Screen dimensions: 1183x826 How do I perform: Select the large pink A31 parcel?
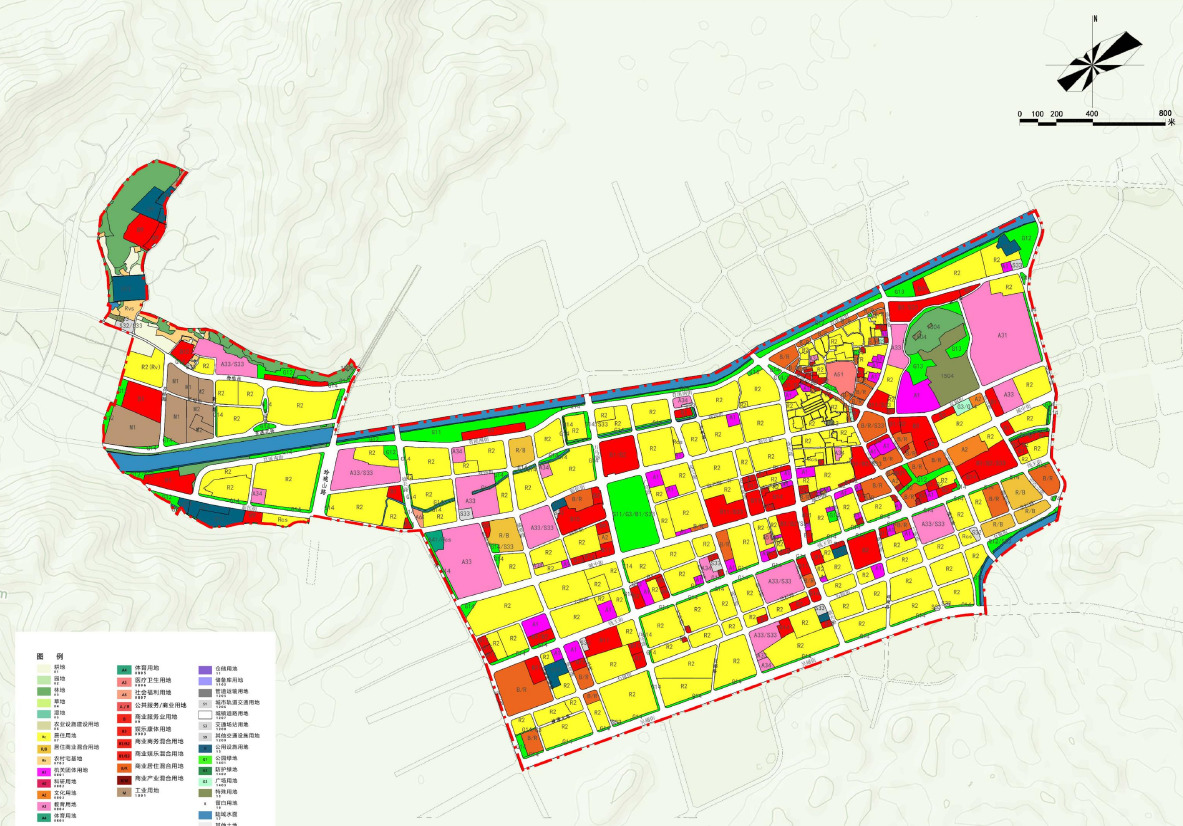pyautogui.click(x=1001, y=337)
